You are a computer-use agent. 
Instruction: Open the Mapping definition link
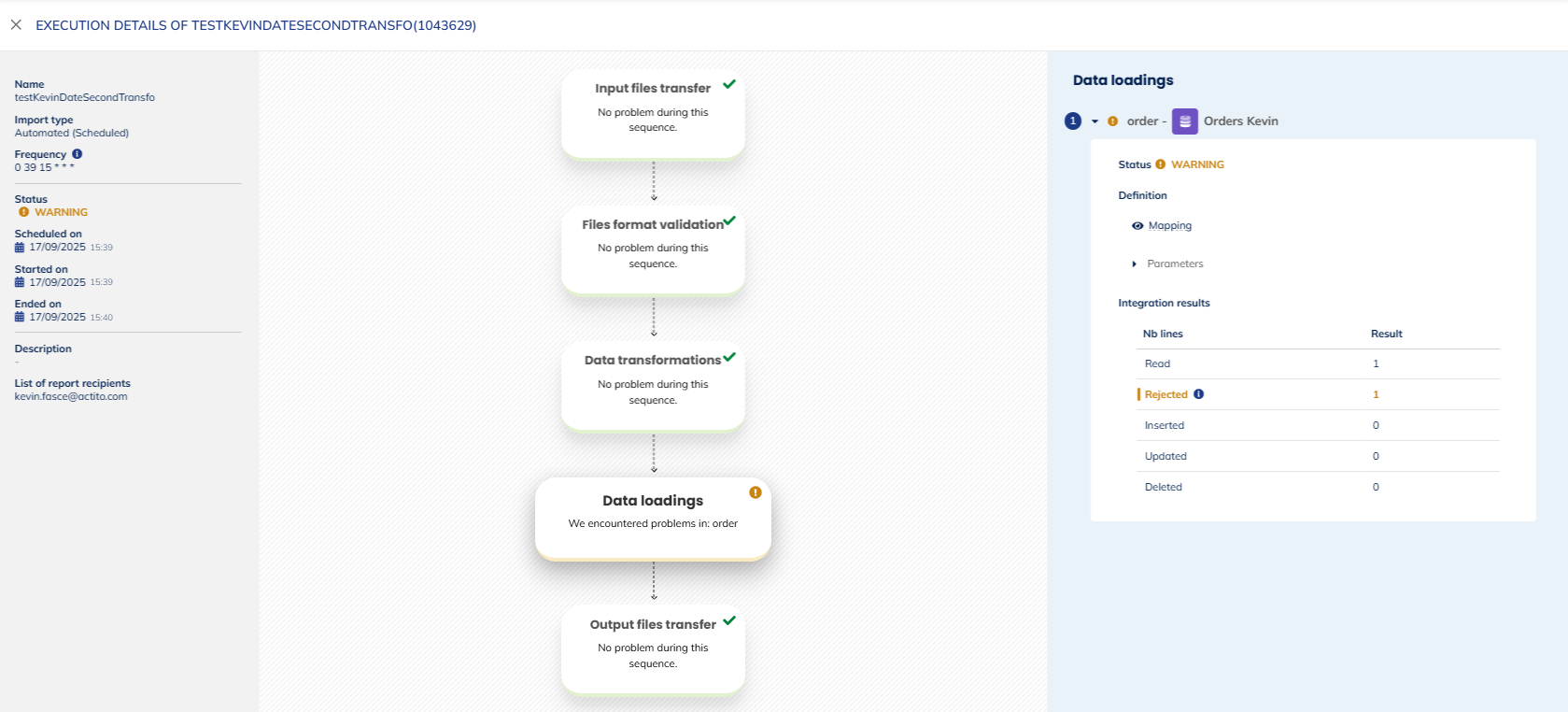[x=1169, y=226]
